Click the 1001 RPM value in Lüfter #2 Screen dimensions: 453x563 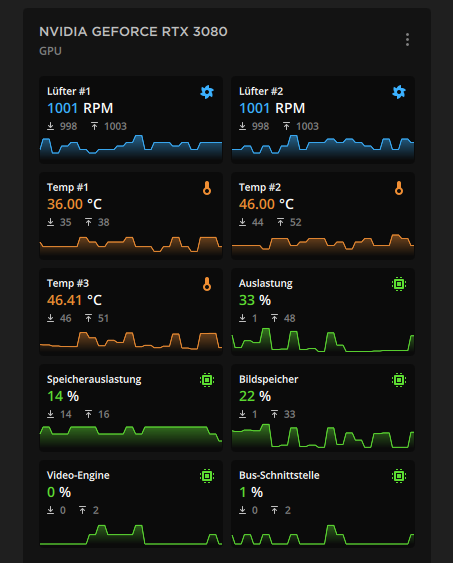coord(272,108)
